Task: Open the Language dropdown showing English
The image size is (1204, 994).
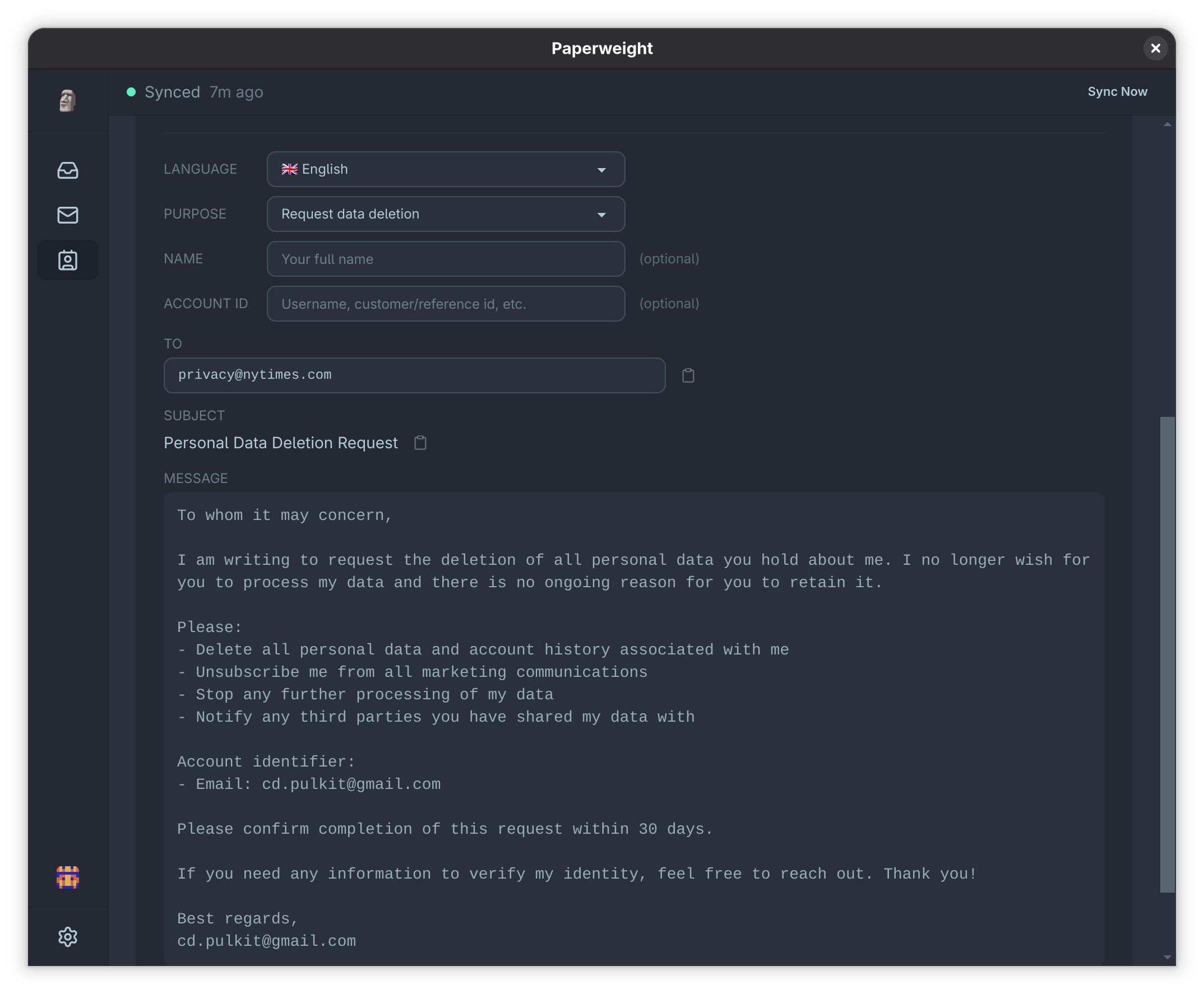Action: coord(446,169)
